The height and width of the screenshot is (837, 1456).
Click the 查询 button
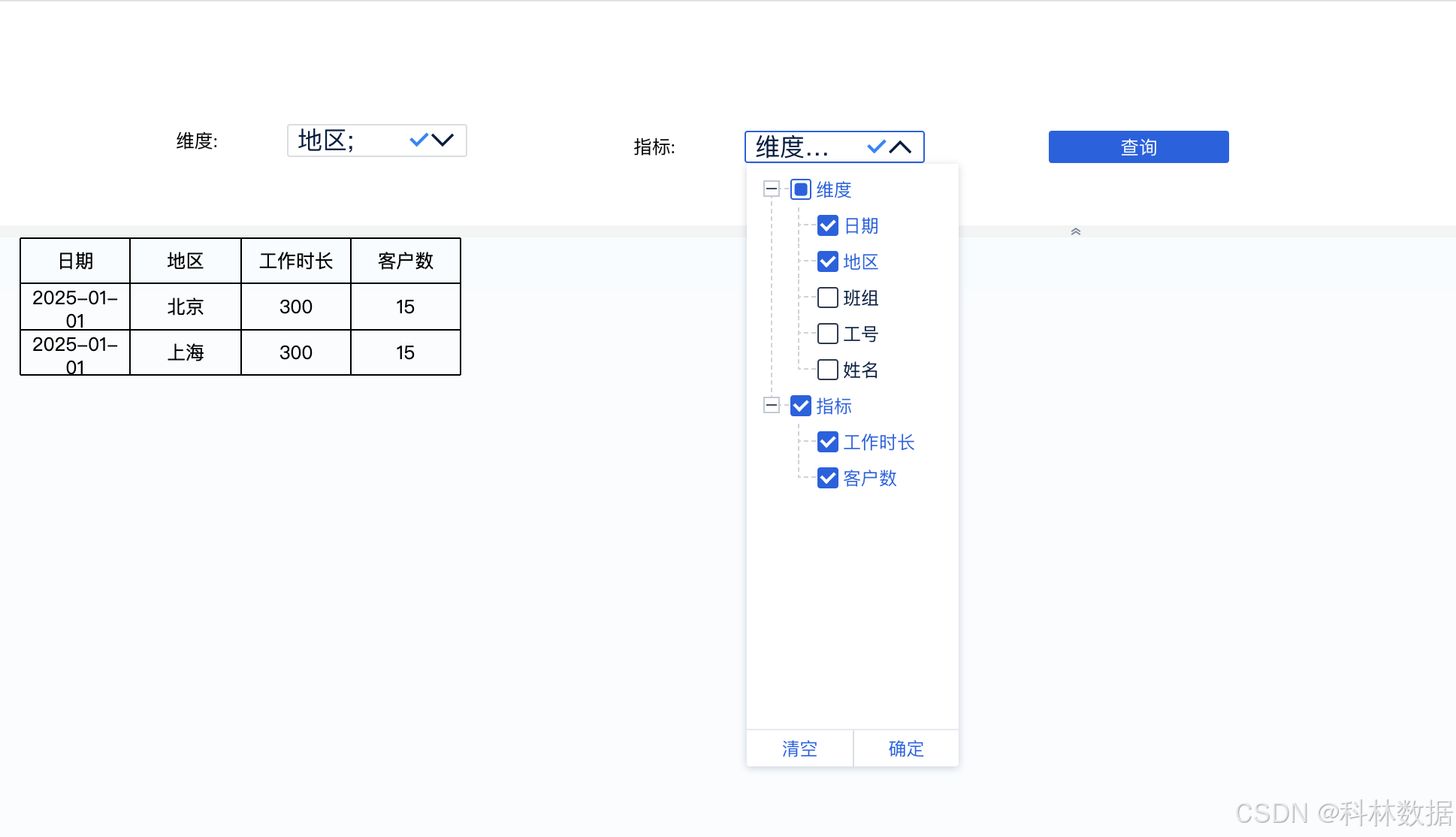click(1138, 147)
